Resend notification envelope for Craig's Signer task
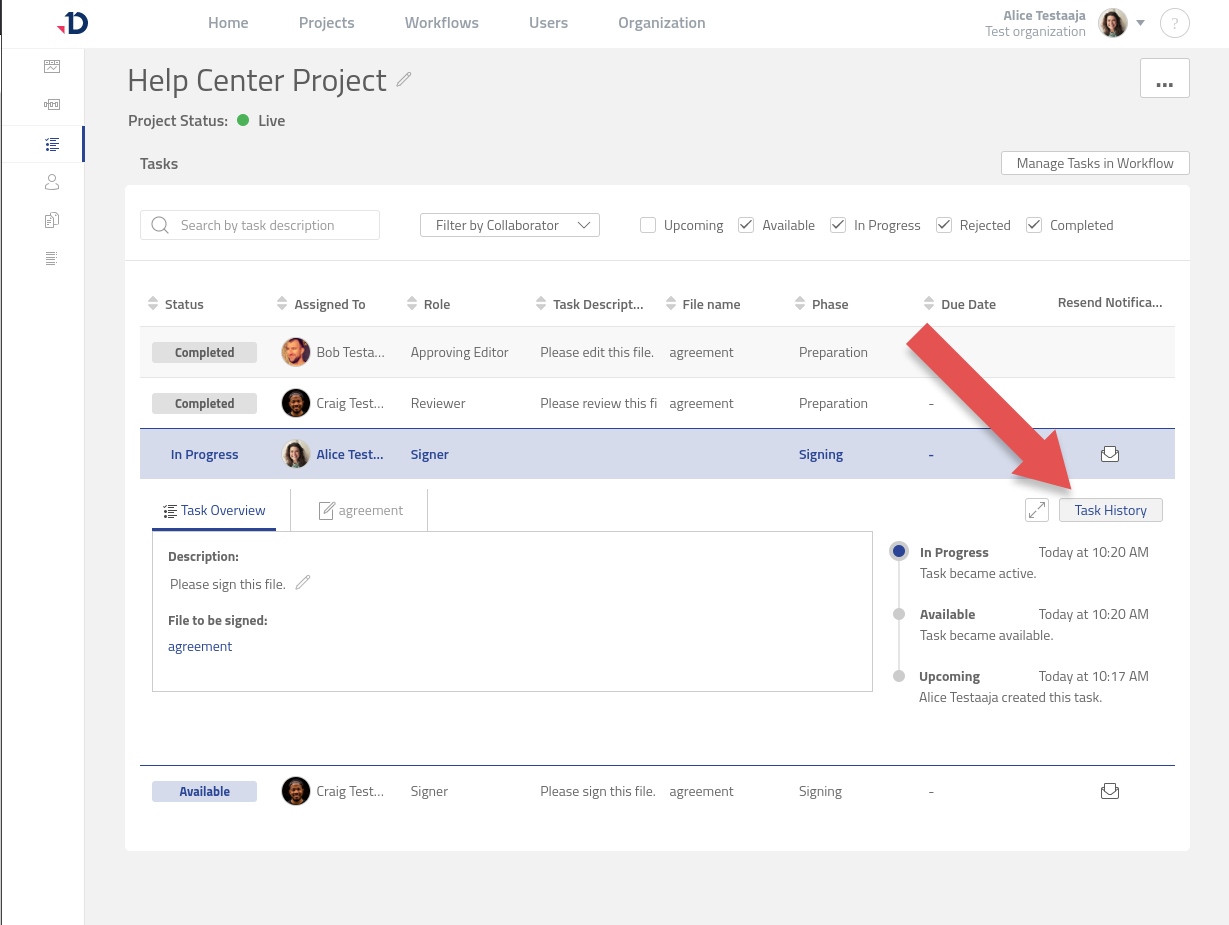Screen dimensions: 1229x925 pyautogui.click(x=1109, y=791)
